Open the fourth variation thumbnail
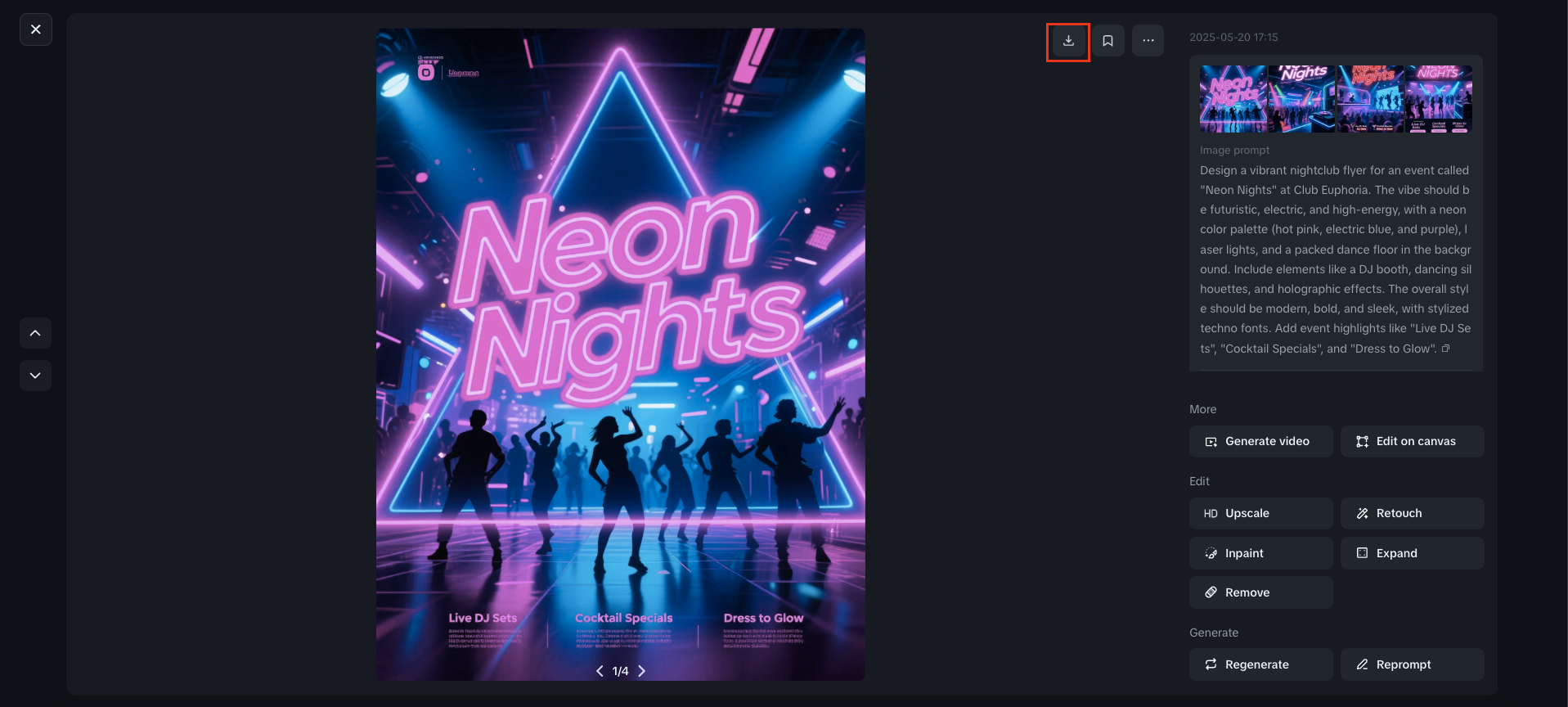The width and height of the screenshot is (1568, 707). click(1439, 99)
